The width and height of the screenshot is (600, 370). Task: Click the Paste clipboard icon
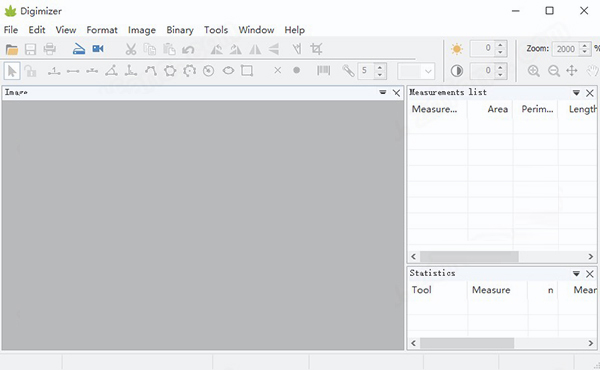click(x=169, y=49)
